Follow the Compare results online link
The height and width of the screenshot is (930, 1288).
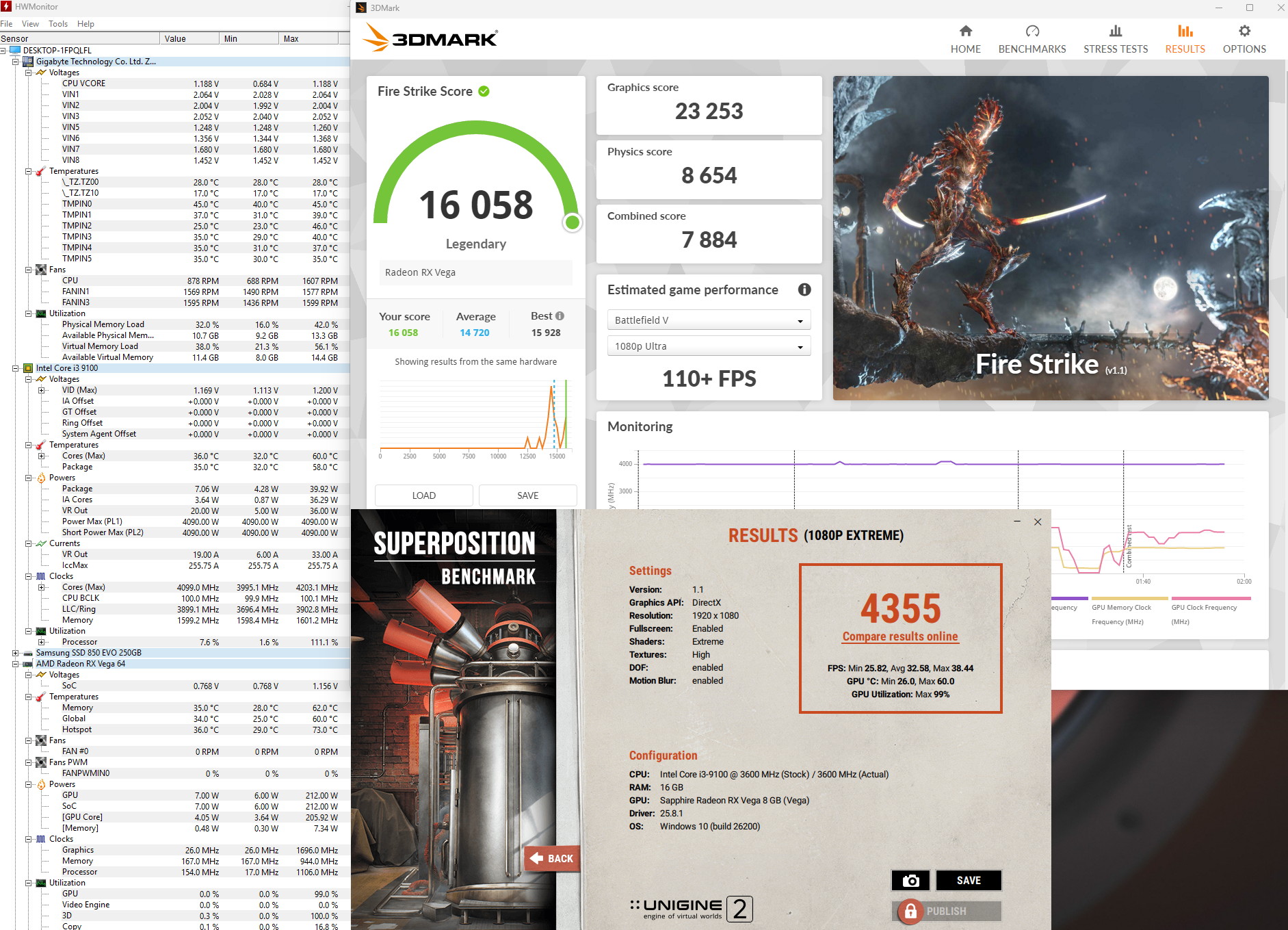899,636
